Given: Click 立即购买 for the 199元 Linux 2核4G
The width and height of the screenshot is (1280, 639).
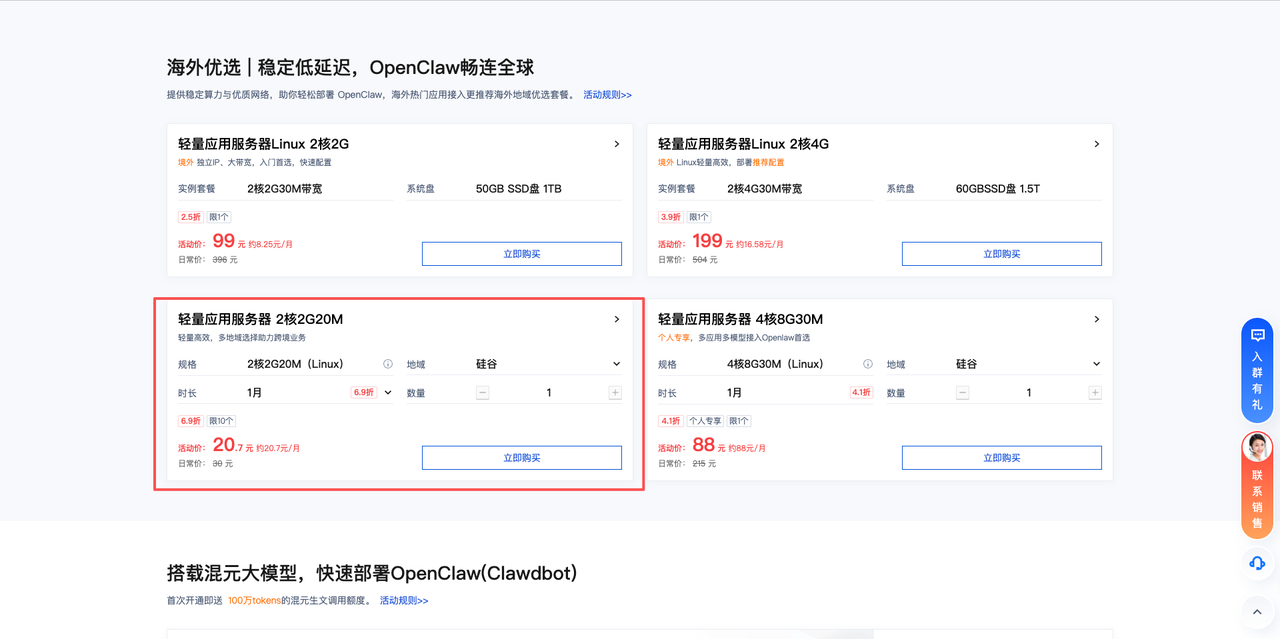Looking at the screenshot, I should pos(1001,254).
